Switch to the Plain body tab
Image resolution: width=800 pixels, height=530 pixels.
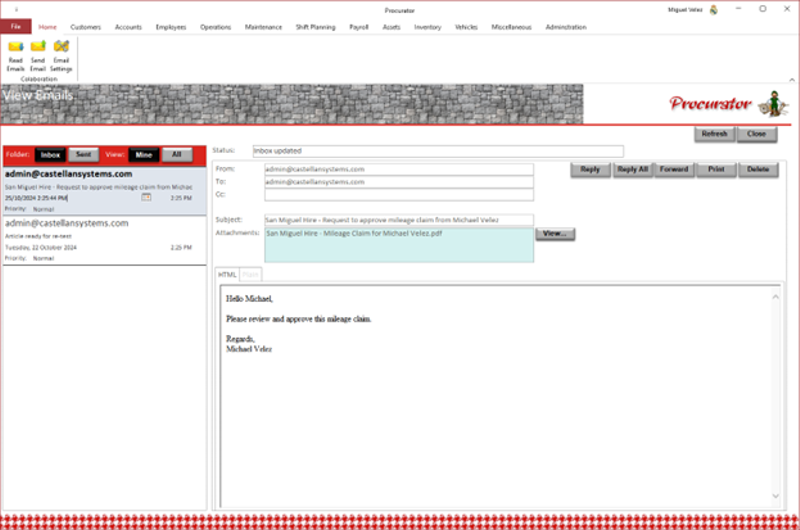[250, 274]
